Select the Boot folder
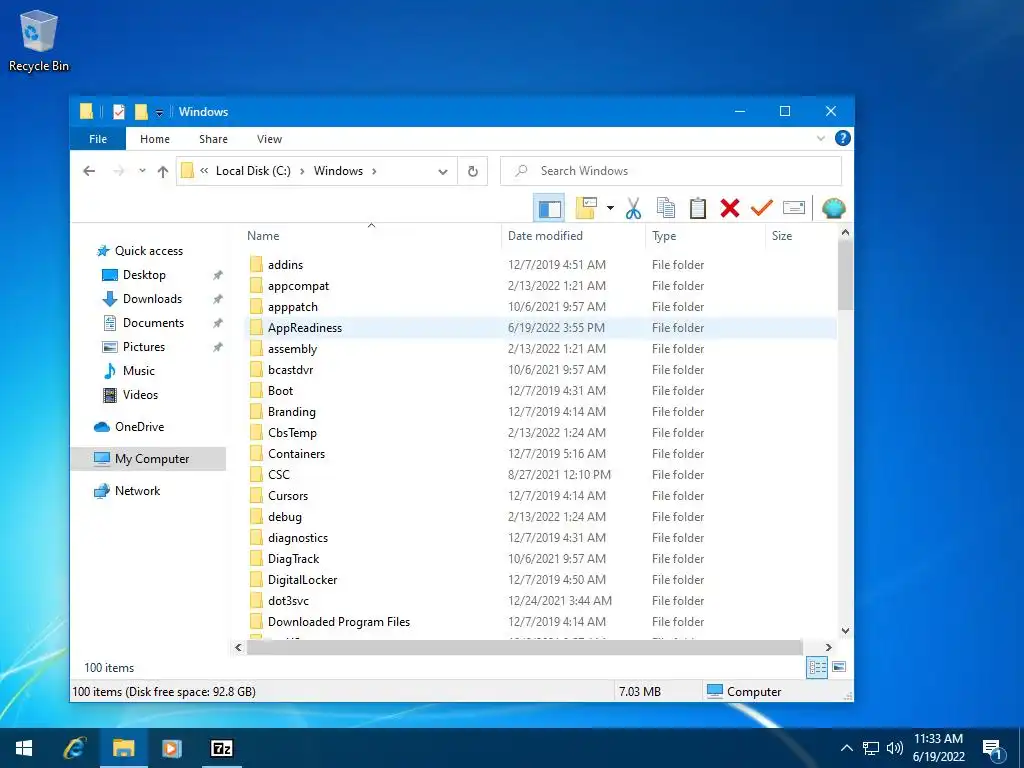The height and width of the screenshot is (768, 1024). click(x=280, y=391)
